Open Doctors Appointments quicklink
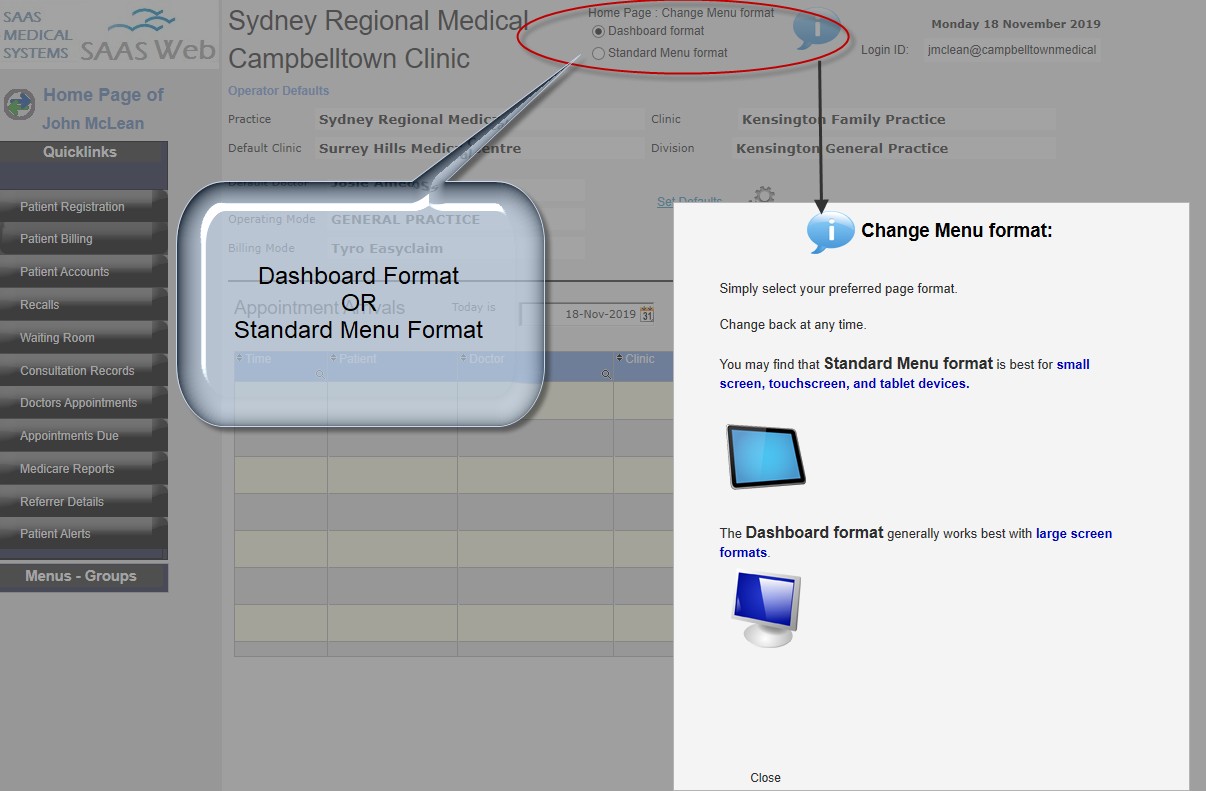The height and width of the screenshot is (791, 1206). pyautogui.click(x=84, y=403)
